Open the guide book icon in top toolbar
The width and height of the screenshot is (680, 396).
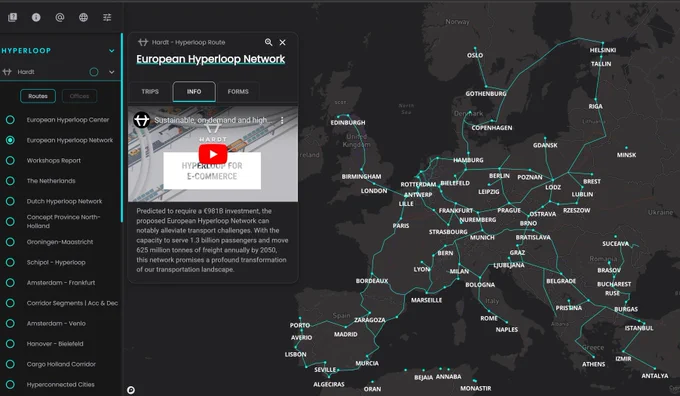coord(13,17)
